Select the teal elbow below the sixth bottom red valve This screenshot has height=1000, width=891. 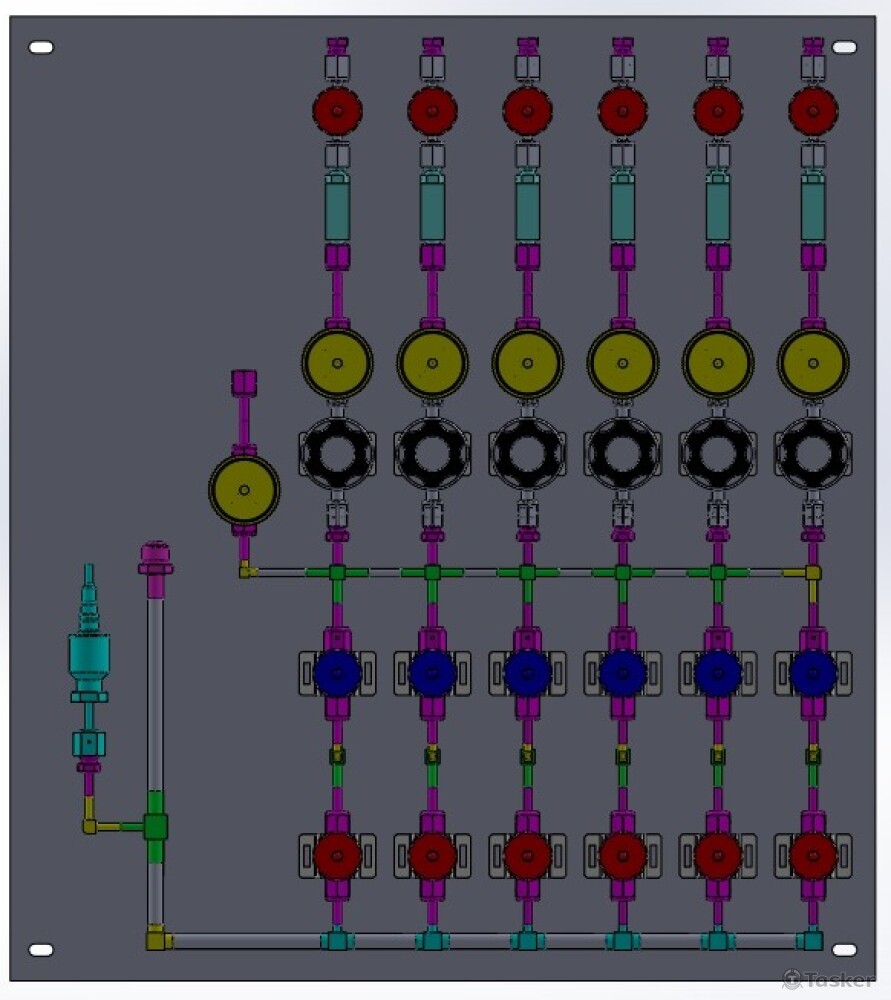point(811,940)
